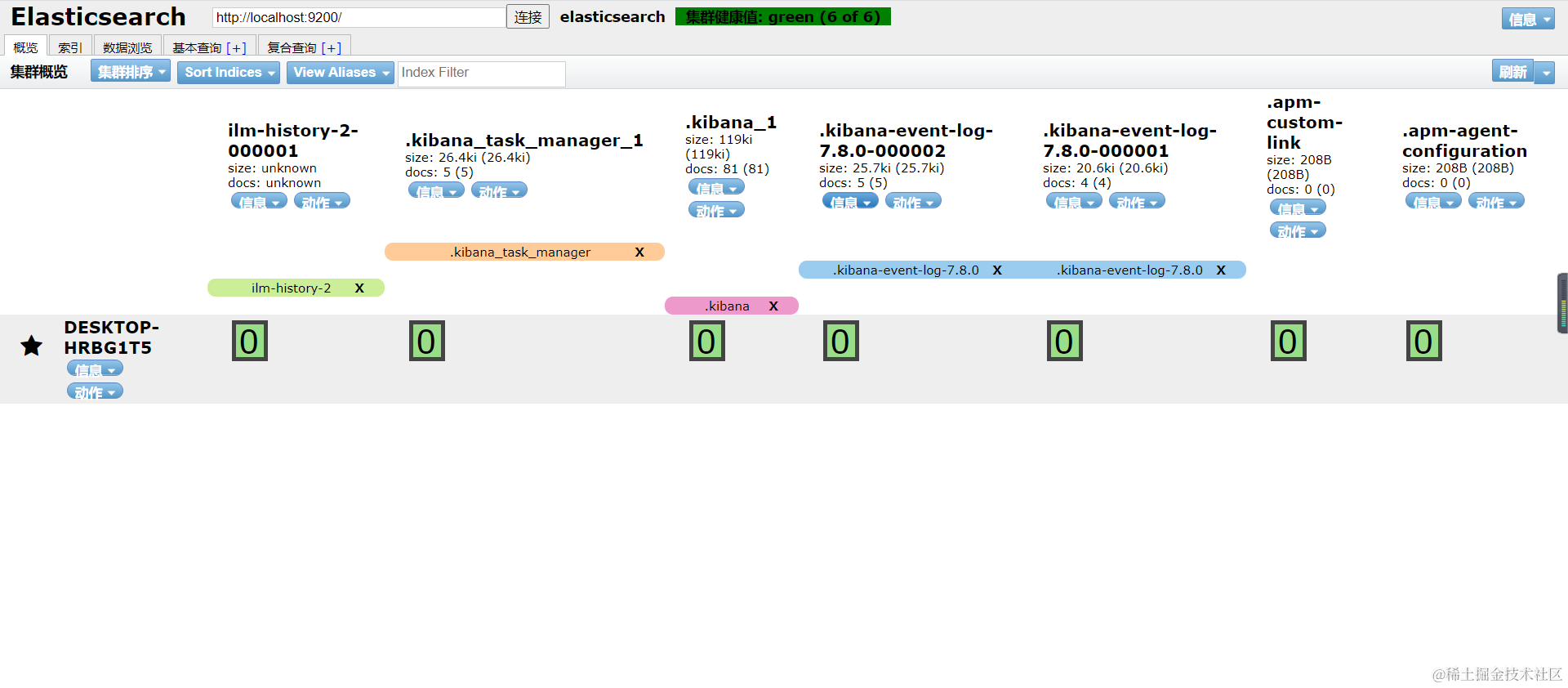Screen dimensions: 1568x688
Task: Open 动作 dropdown for .kibana-event-log-7.8.0-000002
Action: click(x=913, y=201)
